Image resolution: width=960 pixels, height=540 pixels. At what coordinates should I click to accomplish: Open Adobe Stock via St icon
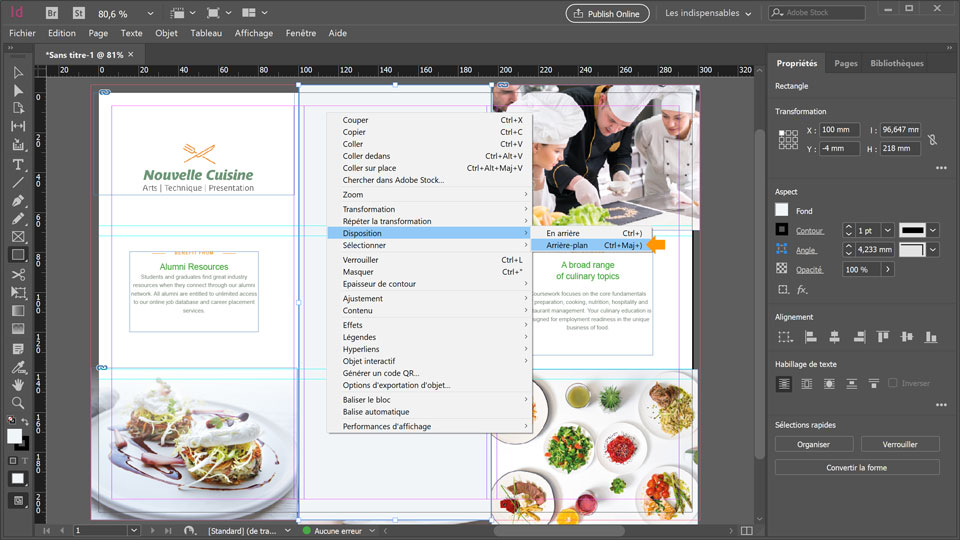[x=78, y=13]
